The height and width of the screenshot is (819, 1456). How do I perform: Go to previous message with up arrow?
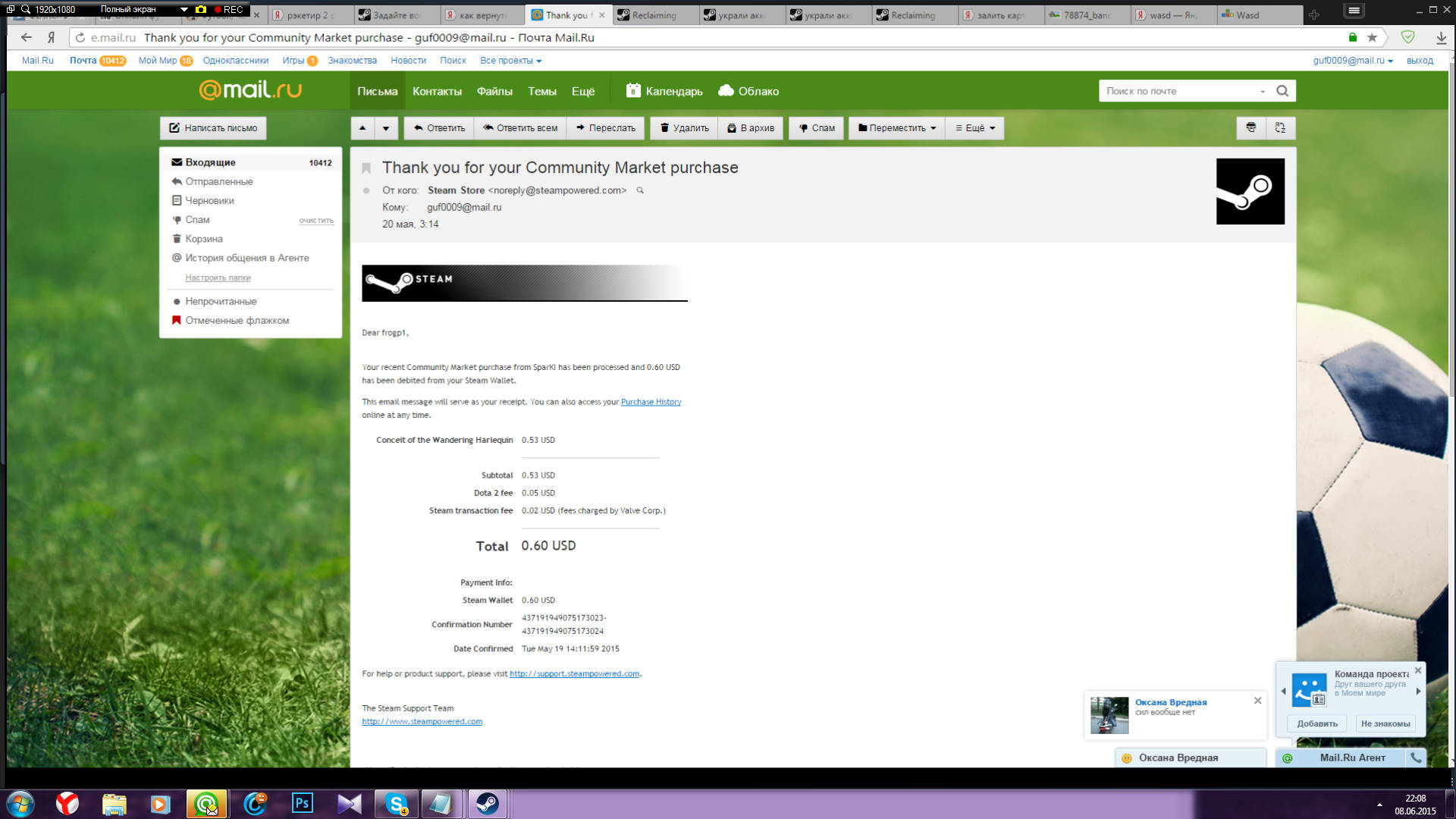coord(362,128)
